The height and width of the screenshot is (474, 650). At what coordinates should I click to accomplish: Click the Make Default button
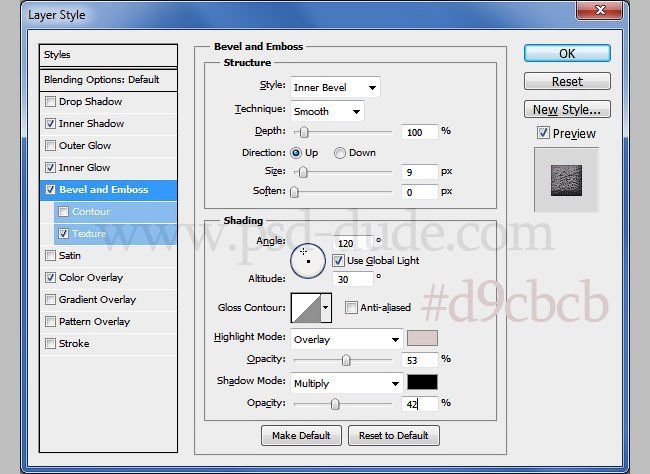[x=301, y=435]
